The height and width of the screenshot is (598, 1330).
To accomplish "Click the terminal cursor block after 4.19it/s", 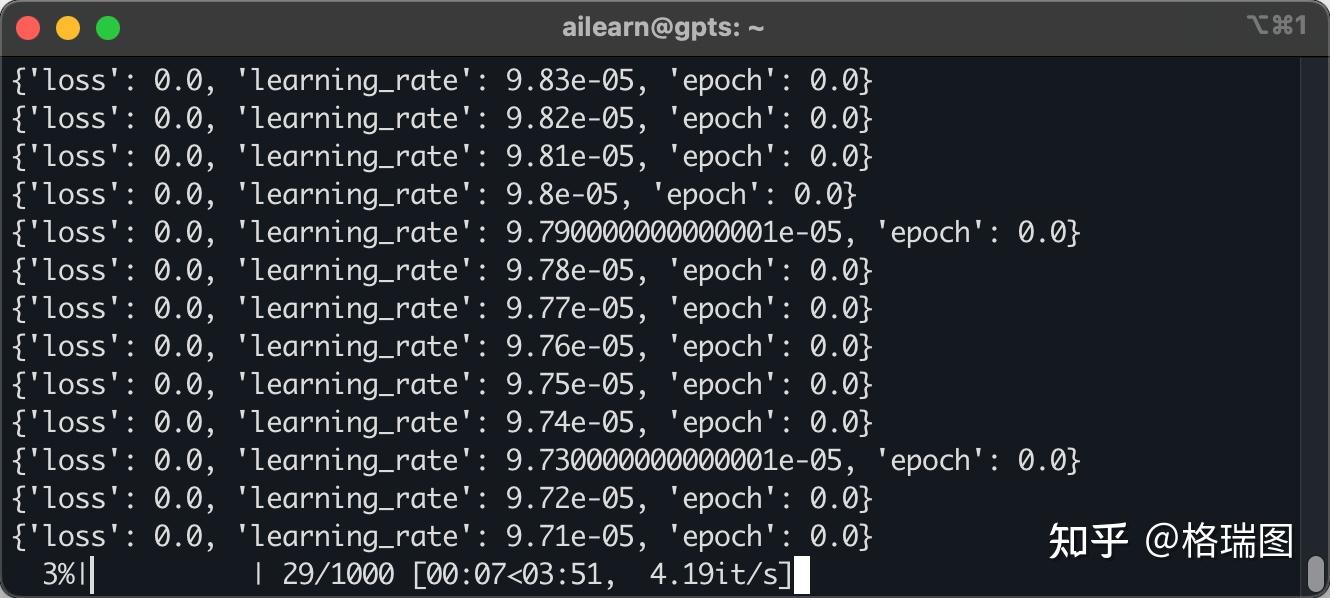I will tap(801, 576).
